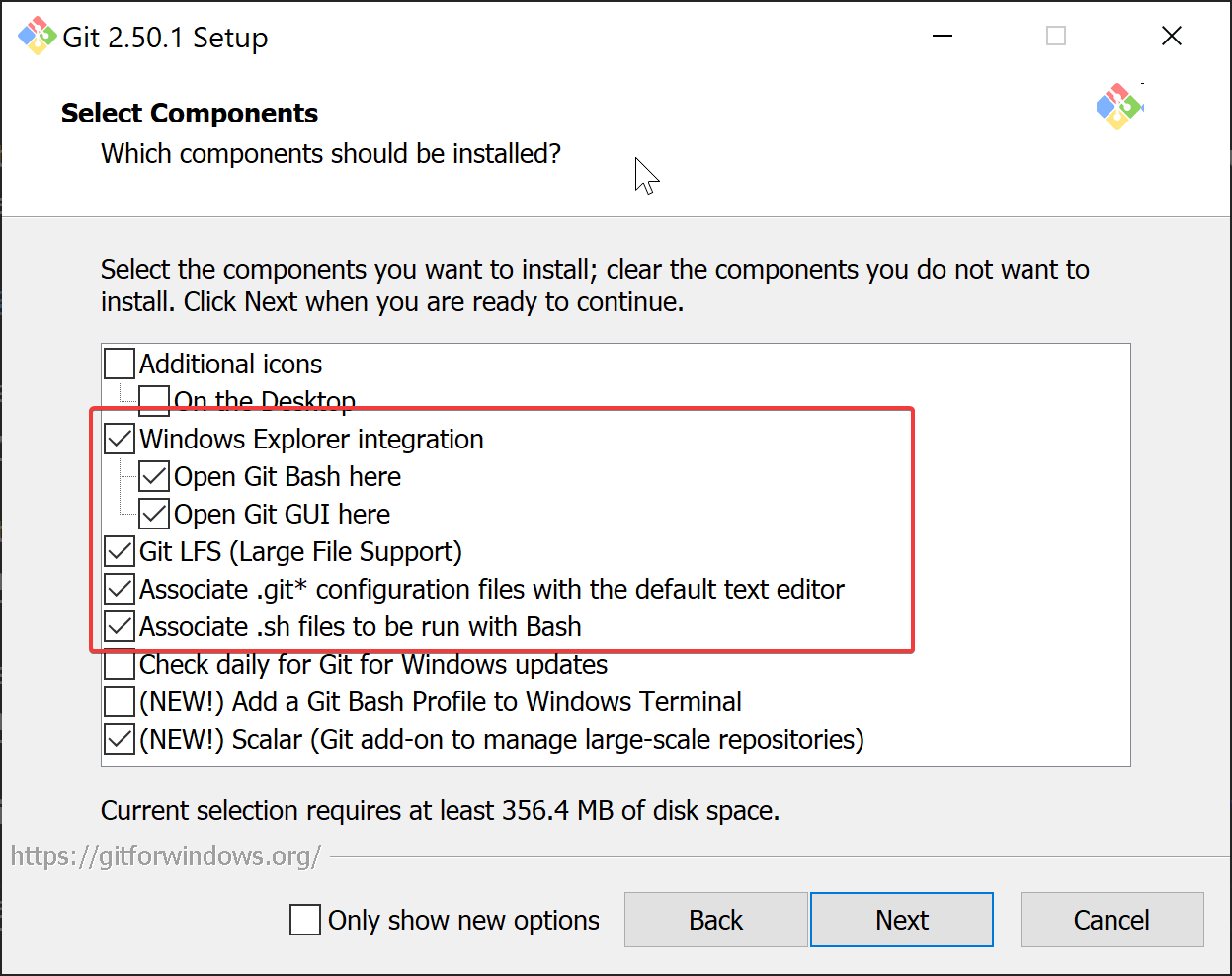
Task: Uncheck Windows Explorer integration
Action: [x=120, y=439]
